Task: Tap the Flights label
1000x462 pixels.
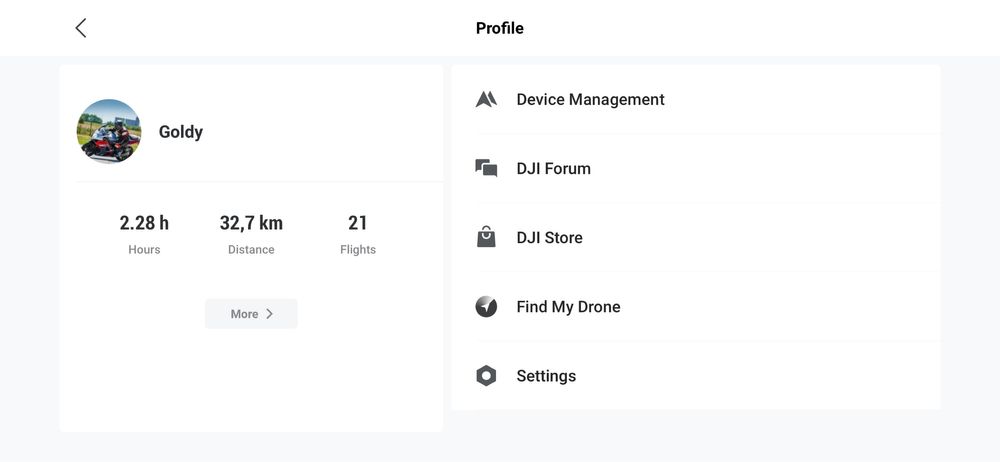Action: pyautogui.click(x=358, y=250)
